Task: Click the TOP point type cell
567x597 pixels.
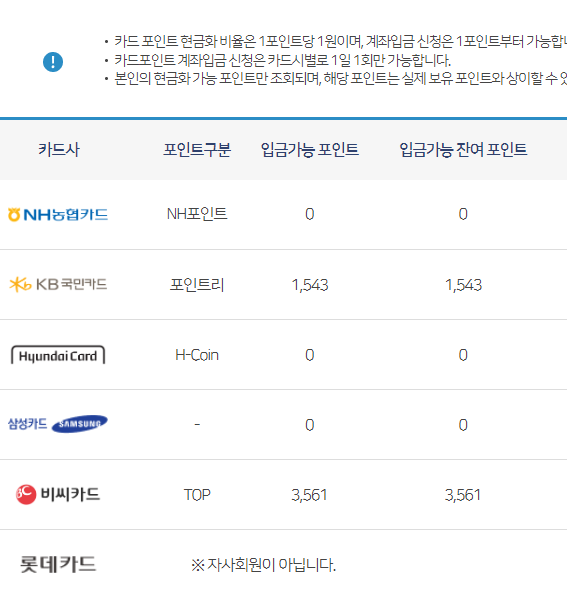Action: [197, 495]
